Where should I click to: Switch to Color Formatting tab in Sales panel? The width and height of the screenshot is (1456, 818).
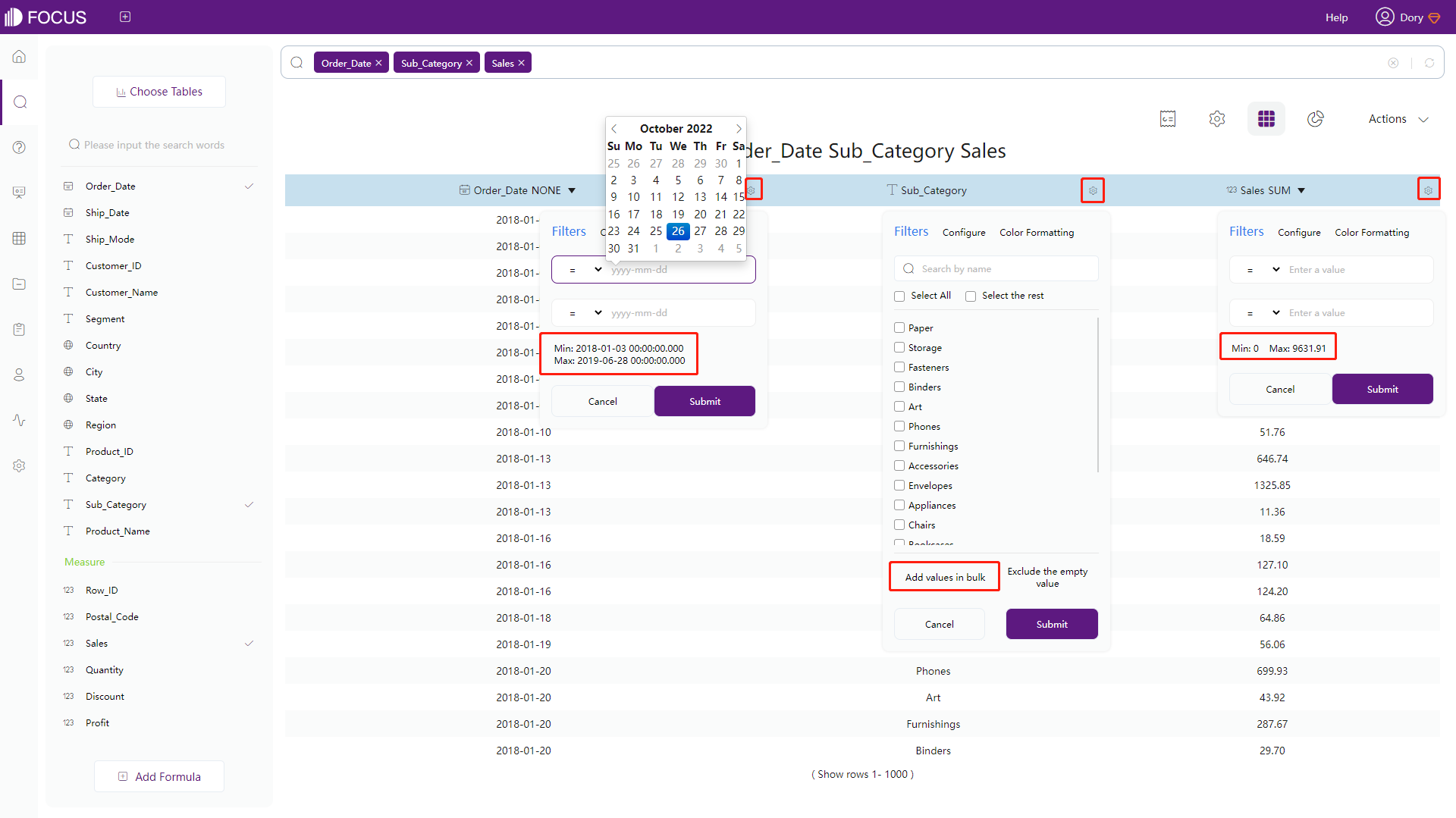point(1372,233)
